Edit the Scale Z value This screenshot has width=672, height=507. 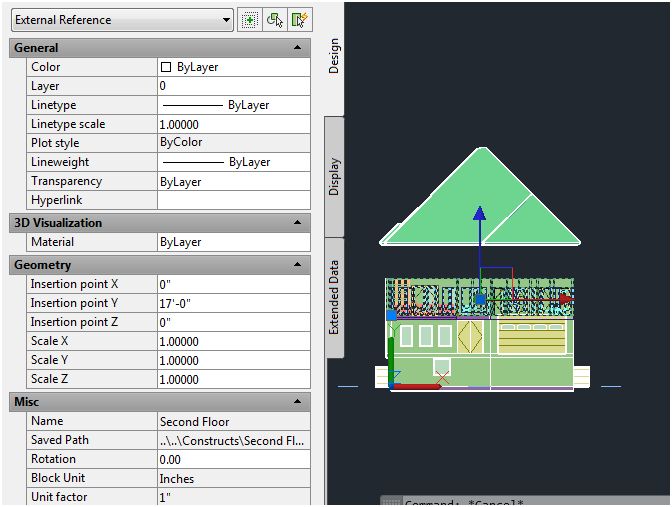click(234, 379)
